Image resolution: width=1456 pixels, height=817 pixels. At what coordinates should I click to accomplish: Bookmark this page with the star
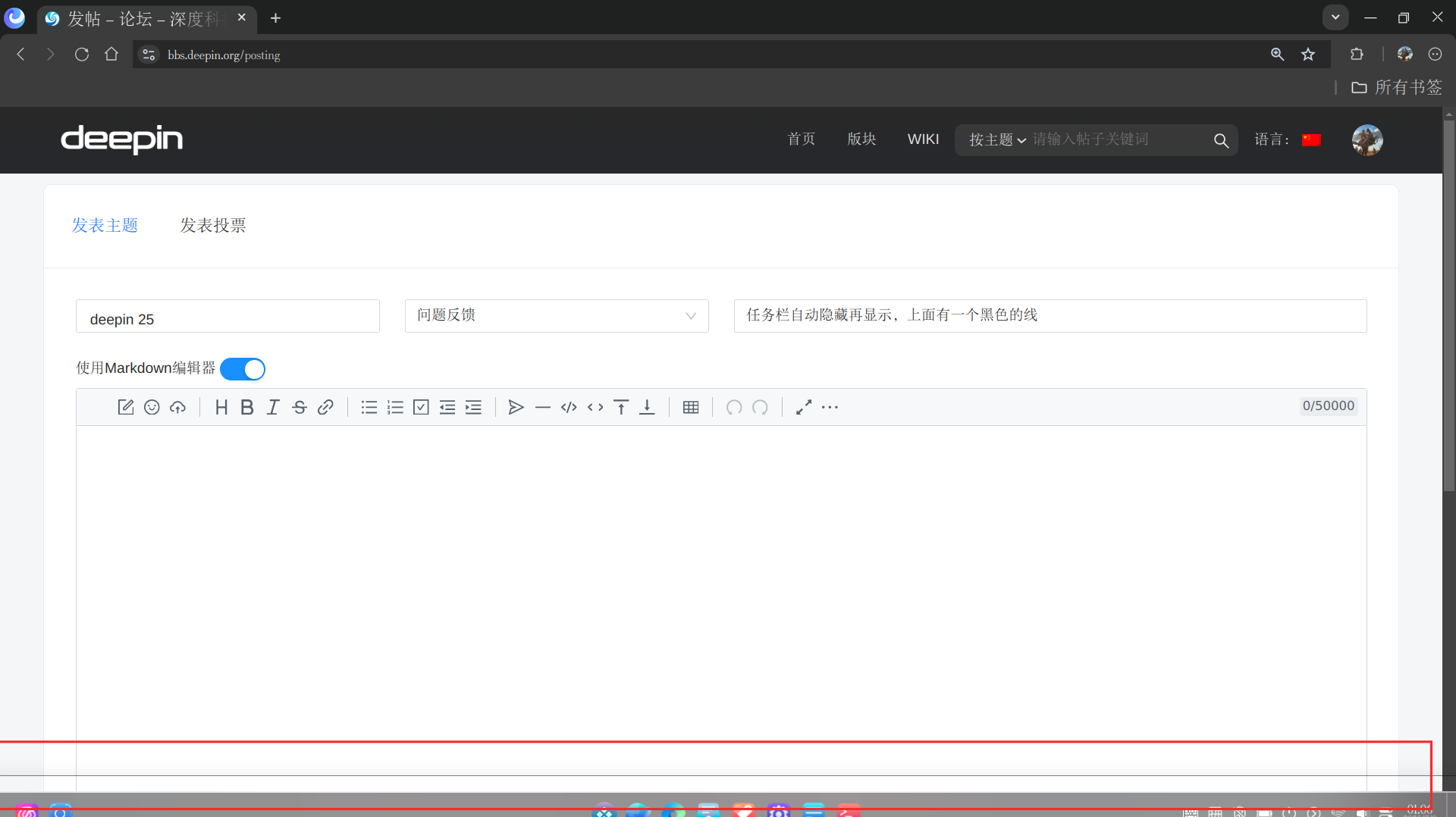click(x=1308, y=54)
